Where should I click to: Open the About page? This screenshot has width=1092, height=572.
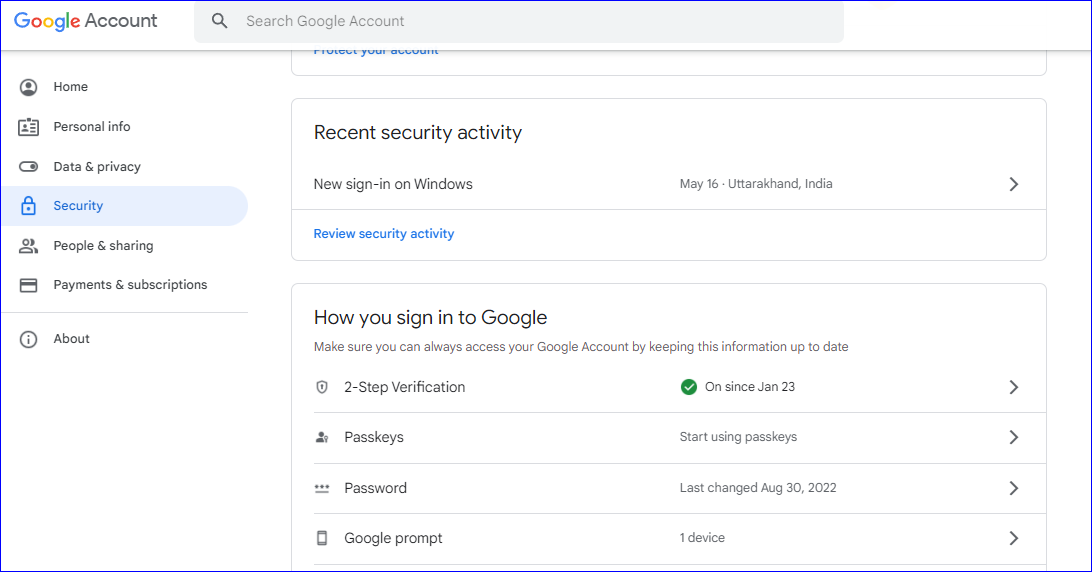pyautogui.click(x=125, y=339)
